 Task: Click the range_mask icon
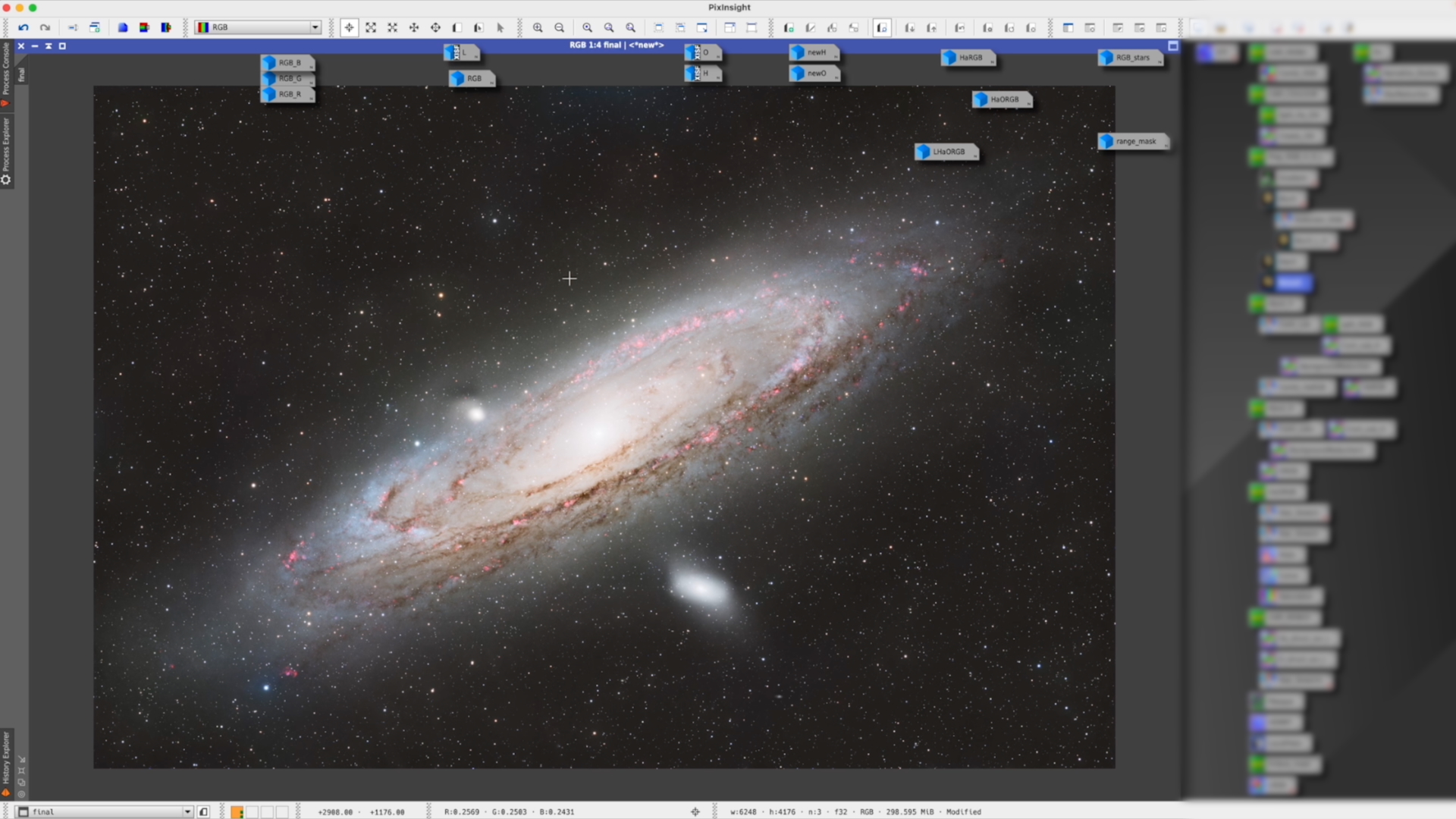1133,141
